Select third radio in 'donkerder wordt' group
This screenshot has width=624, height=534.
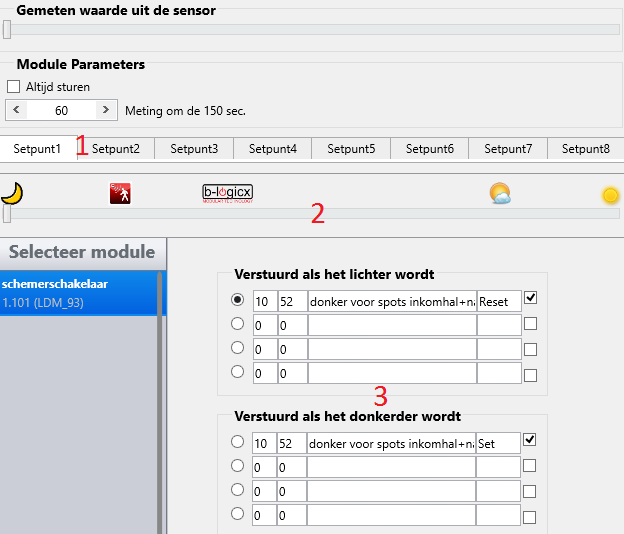pyautogui.click(x=238, y=489)
